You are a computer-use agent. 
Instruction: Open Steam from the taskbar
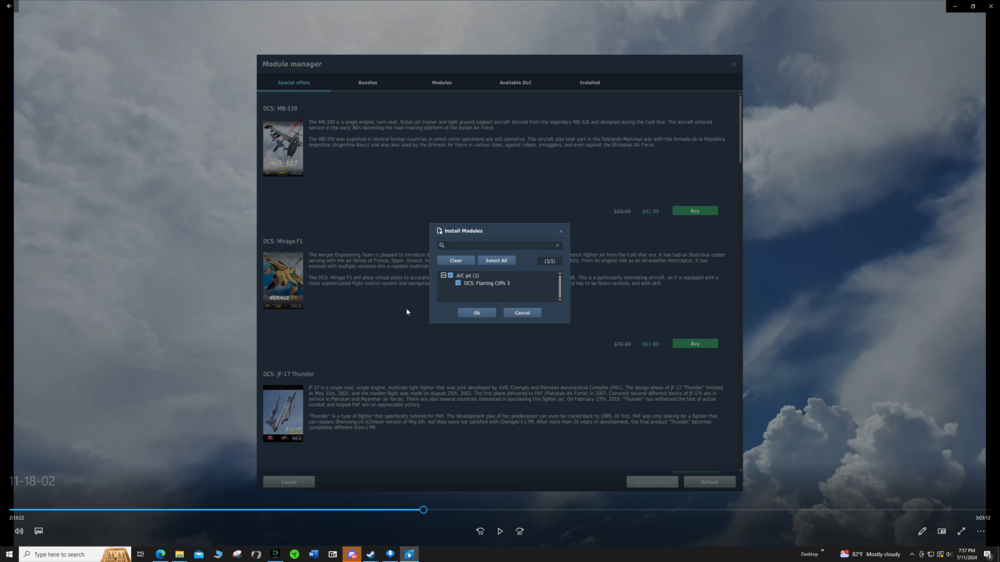[371, 554]
